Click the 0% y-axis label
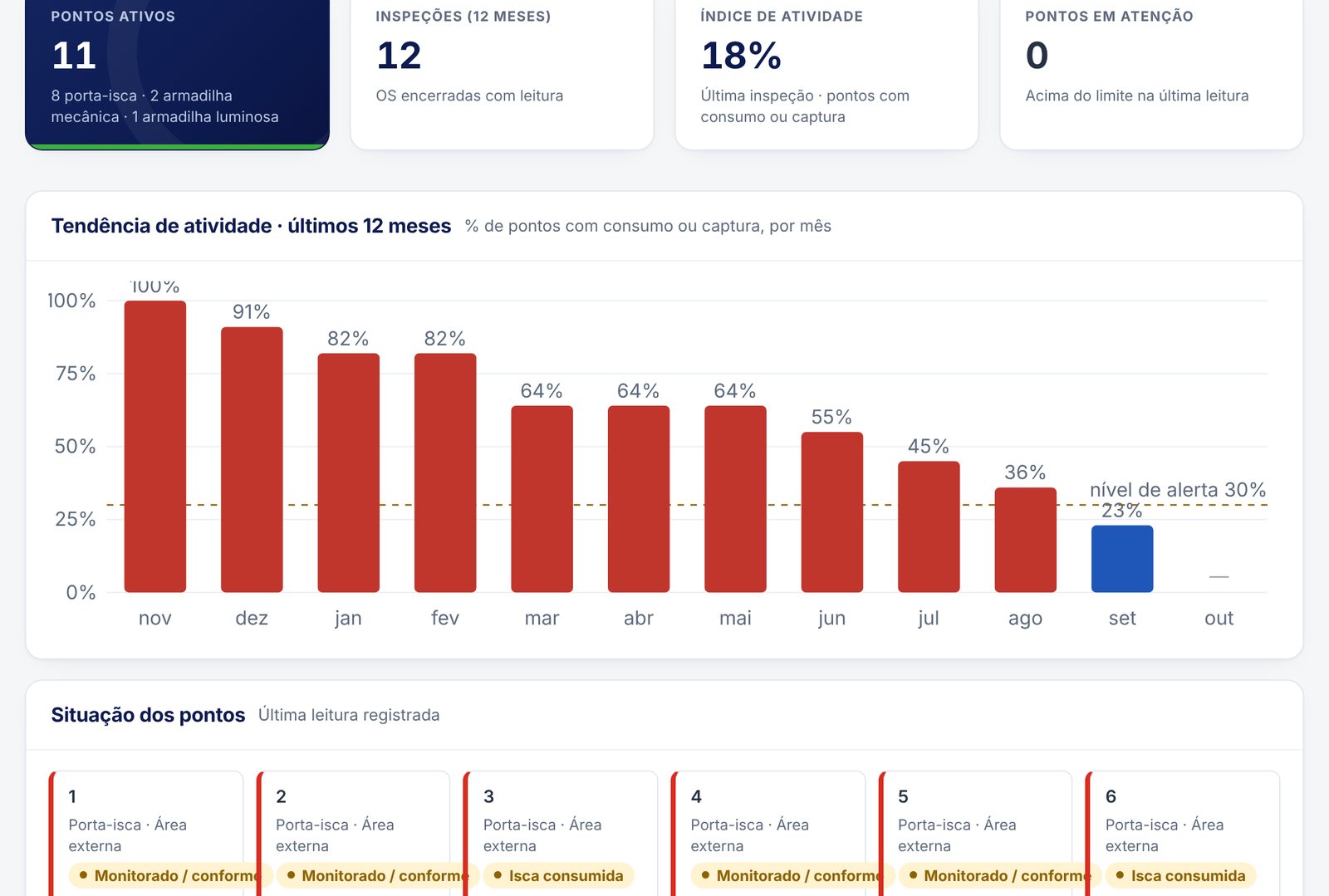The width and height of the screenshot is (1329, 896). tap(81, 593)
